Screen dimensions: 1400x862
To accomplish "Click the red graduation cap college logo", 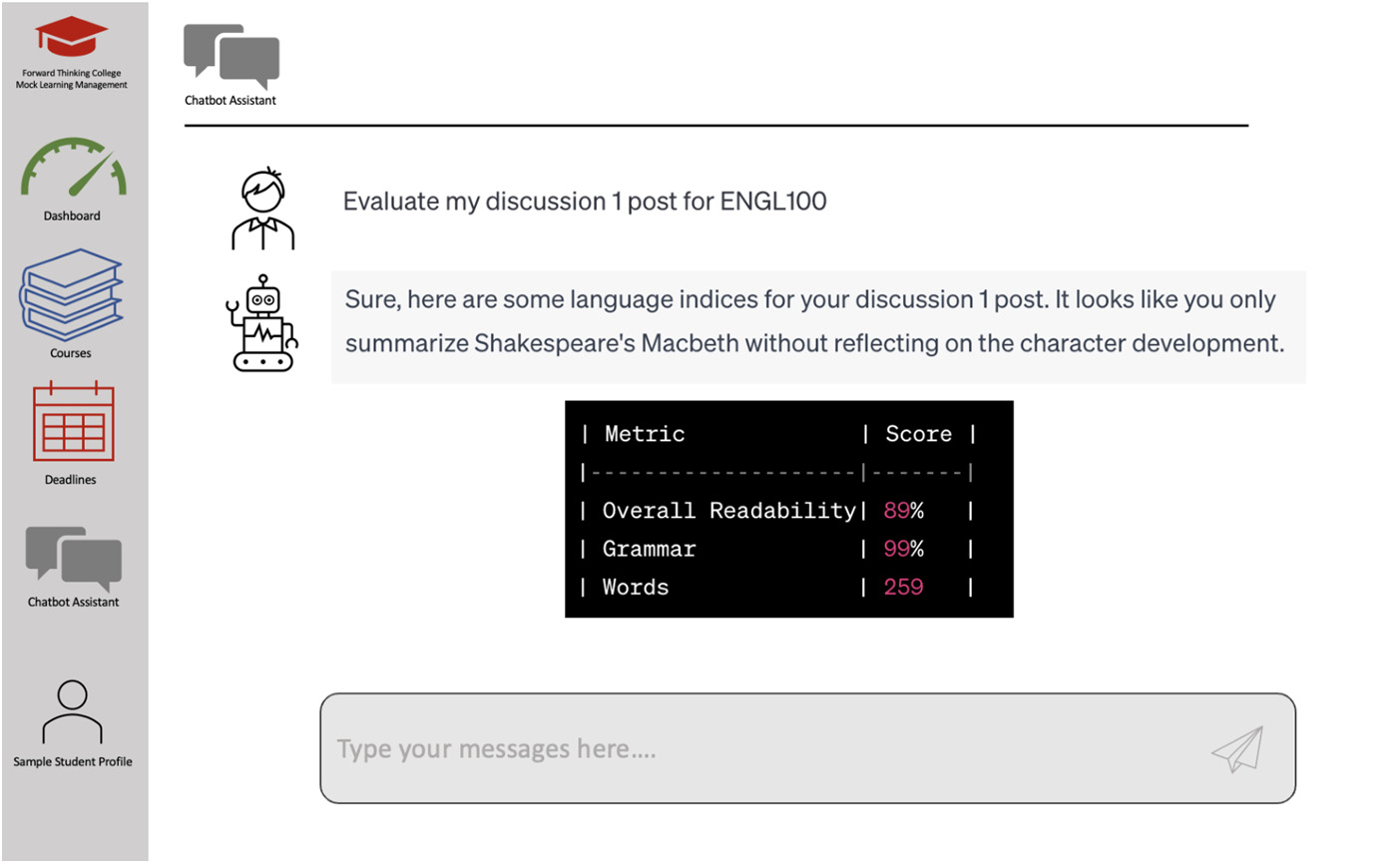I will [72, 38].
